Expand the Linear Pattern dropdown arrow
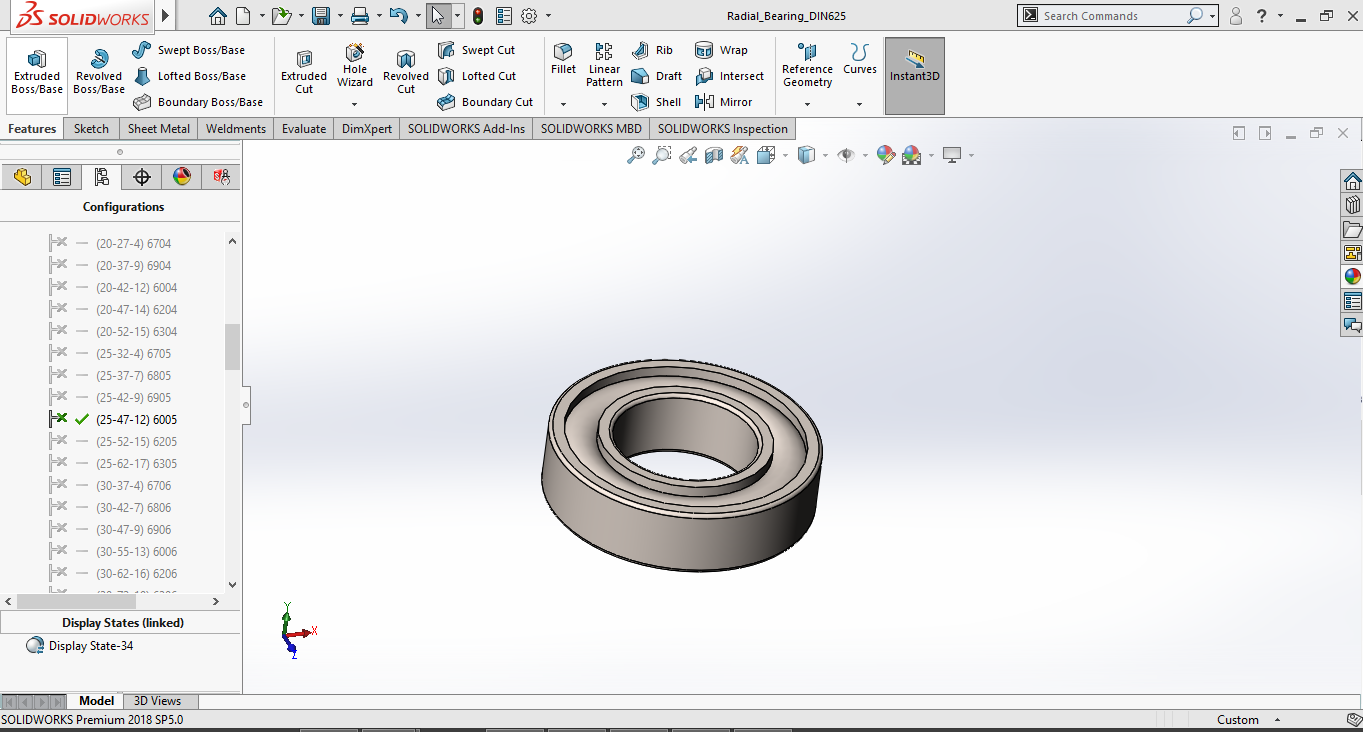Image resolution: width=1363 pixels, height=732 pixels. (x=604, y=104)
